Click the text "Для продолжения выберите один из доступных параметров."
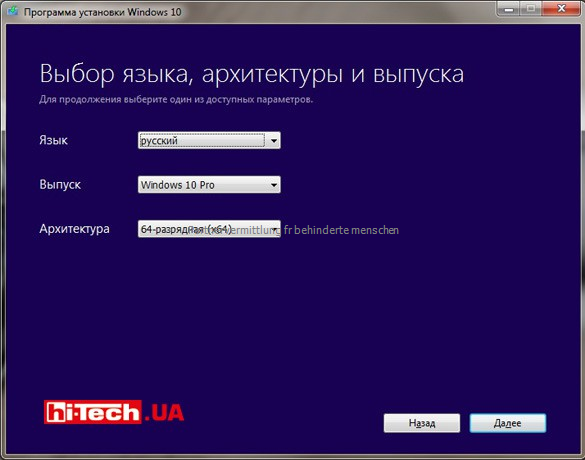 tap(176, 99)
